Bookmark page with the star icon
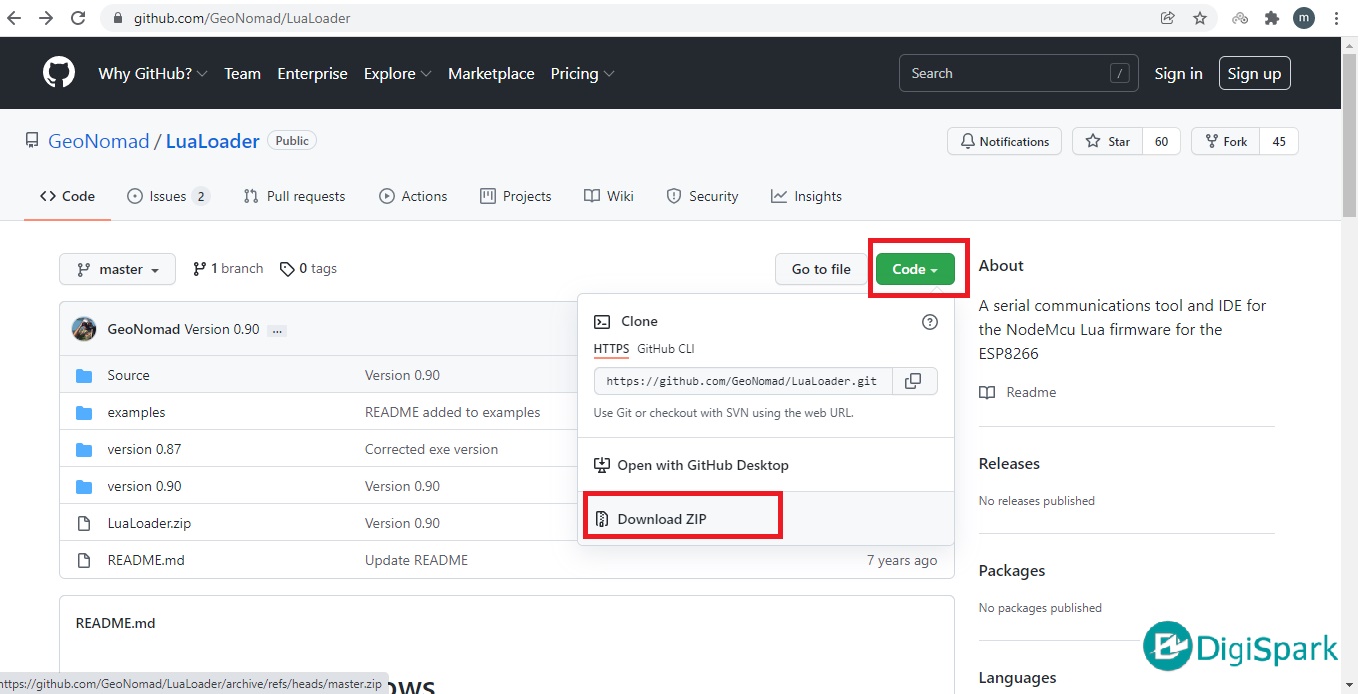 coord(1199,18)
